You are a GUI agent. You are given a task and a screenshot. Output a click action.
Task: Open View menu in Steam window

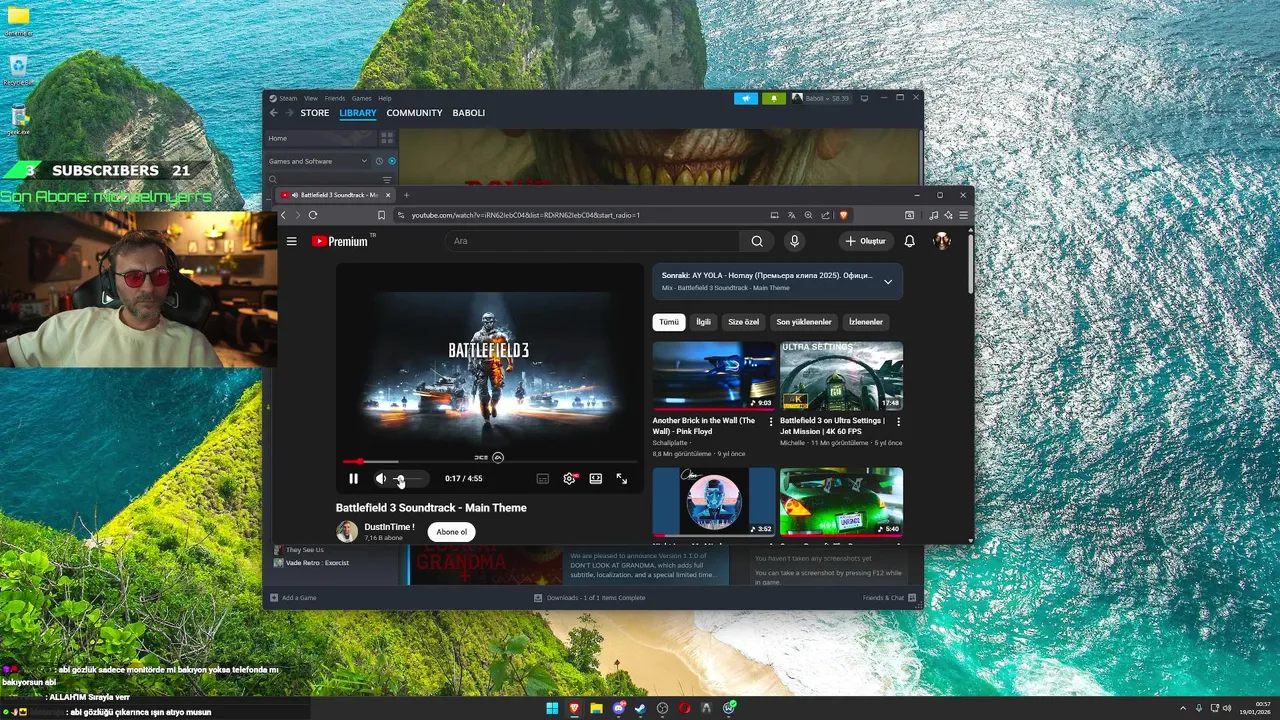click(x=311, y=98)
